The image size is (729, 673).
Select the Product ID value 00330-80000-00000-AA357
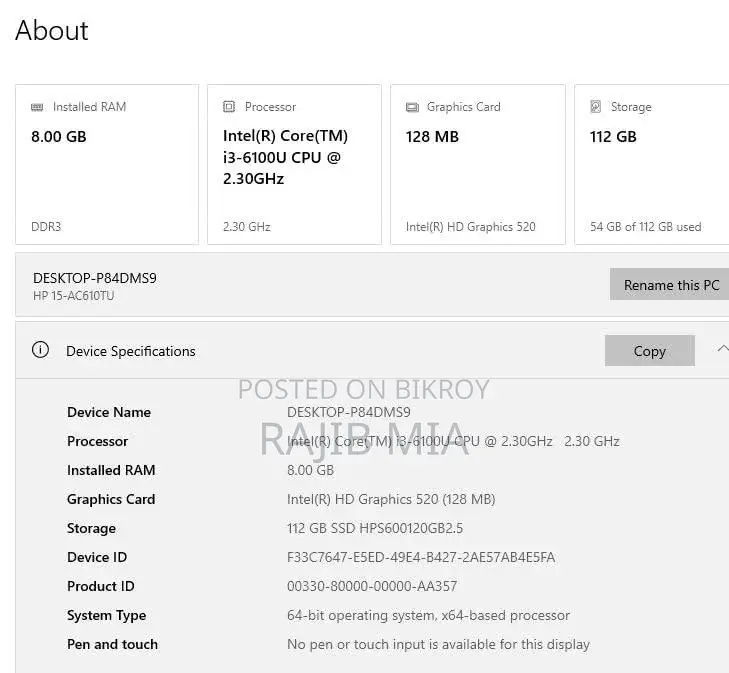372,586
